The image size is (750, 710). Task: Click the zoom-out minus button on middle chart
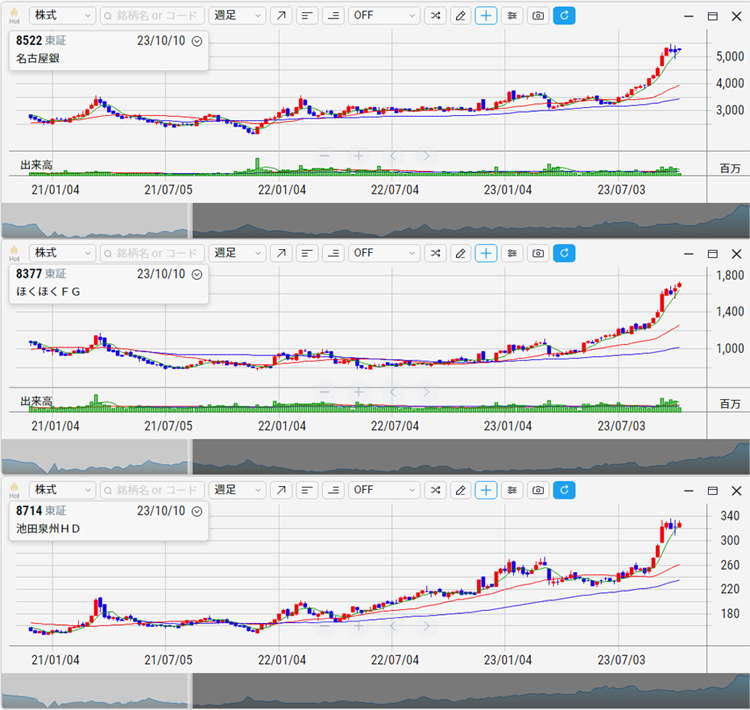pos(324,392)
